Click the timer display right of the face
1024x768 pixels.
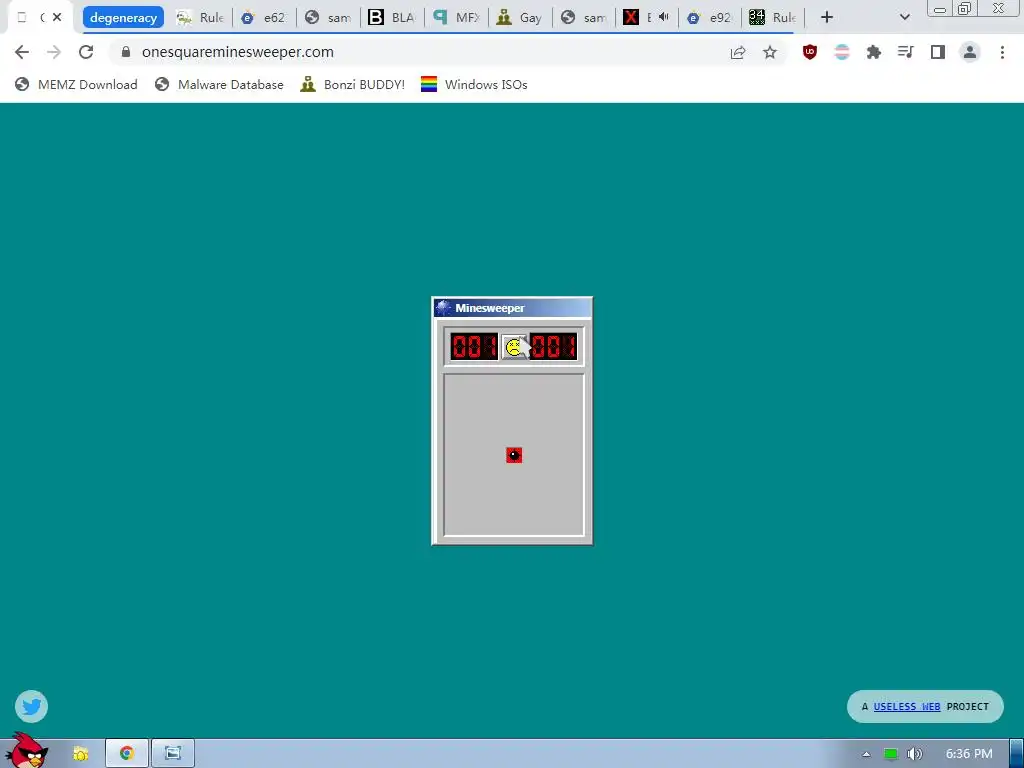[553, 347]
